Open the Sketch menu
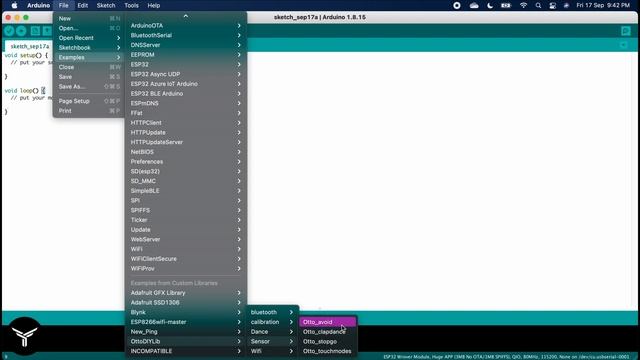 [x=106, y=5]
